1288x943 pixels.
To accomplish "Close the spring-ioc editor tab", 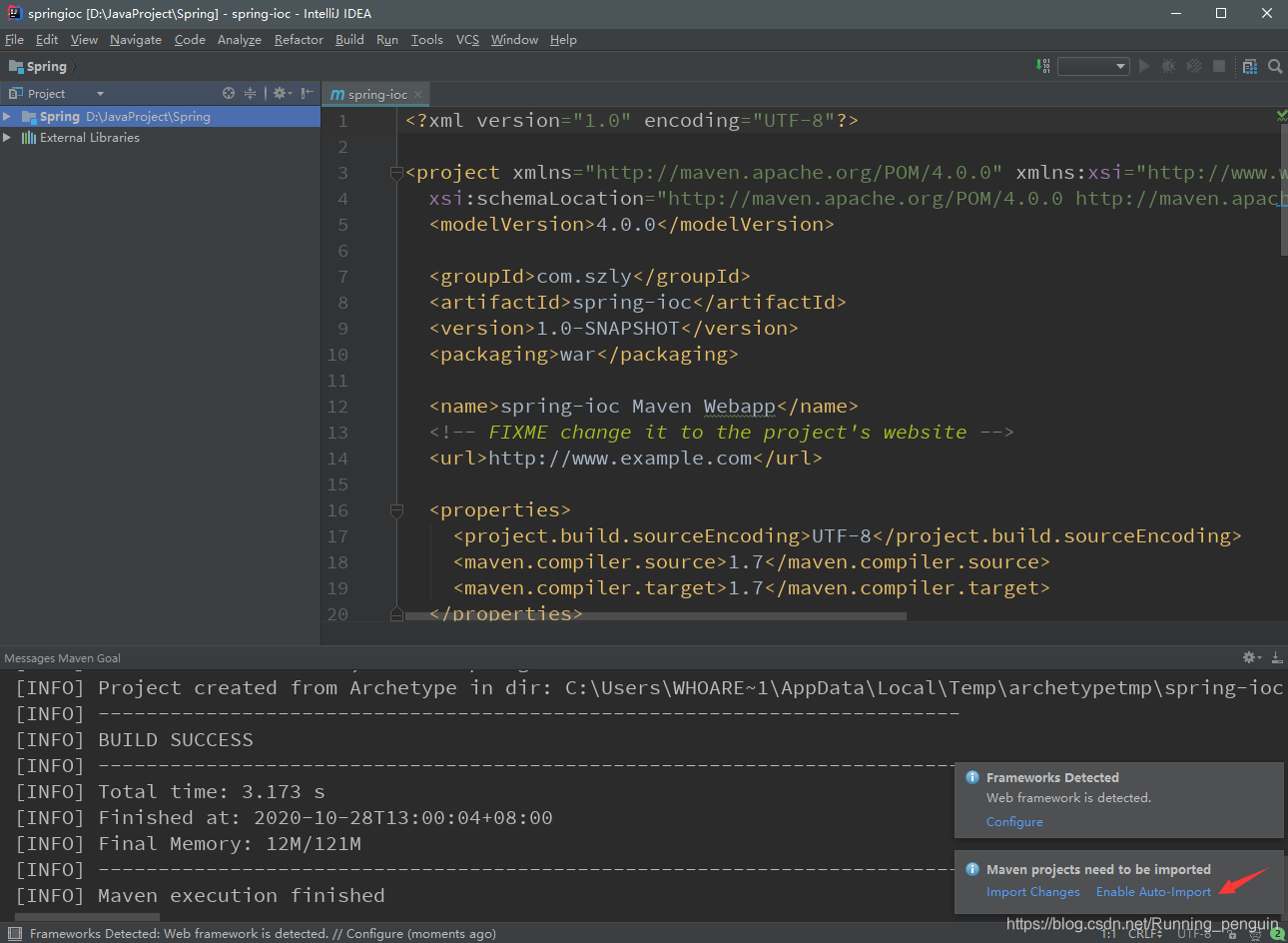I will tap(417, 95).
